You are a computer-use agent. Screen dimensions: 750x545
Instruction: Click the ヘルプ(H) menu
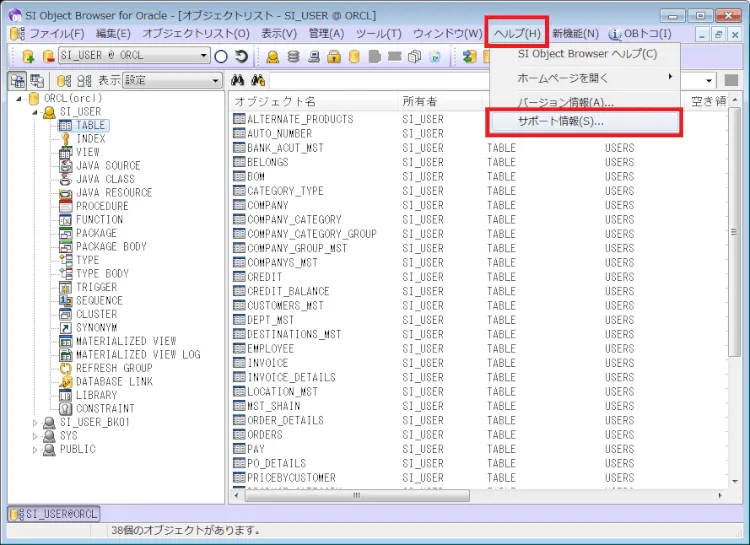click(517, 33)
